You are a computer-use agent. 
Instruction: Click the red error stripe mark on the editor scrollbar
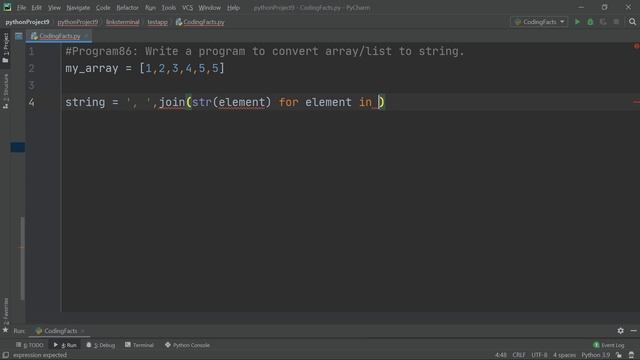tap(636, 102)
